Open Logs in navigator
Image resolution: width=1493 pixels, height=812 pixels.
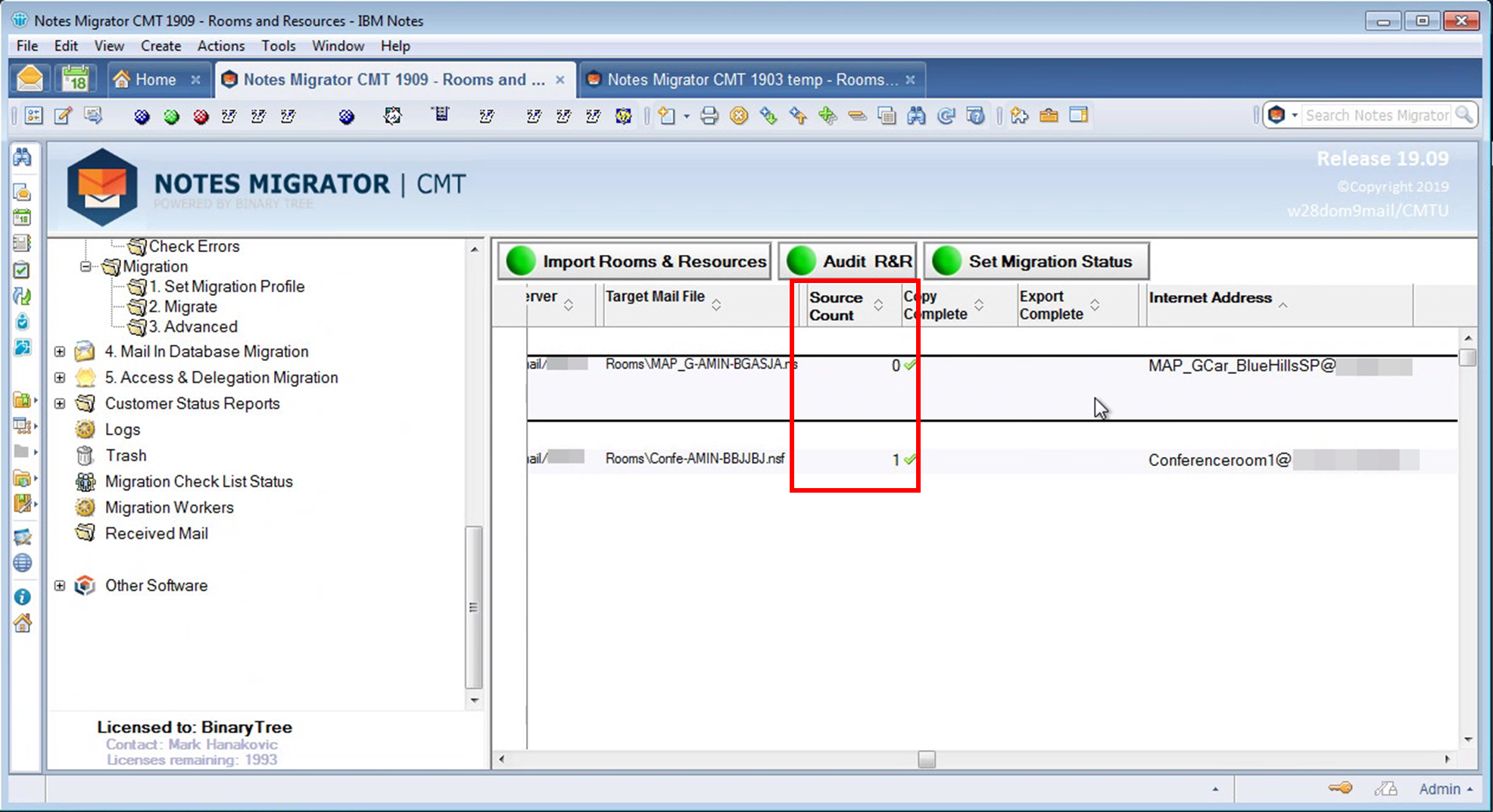pos(123,430)
